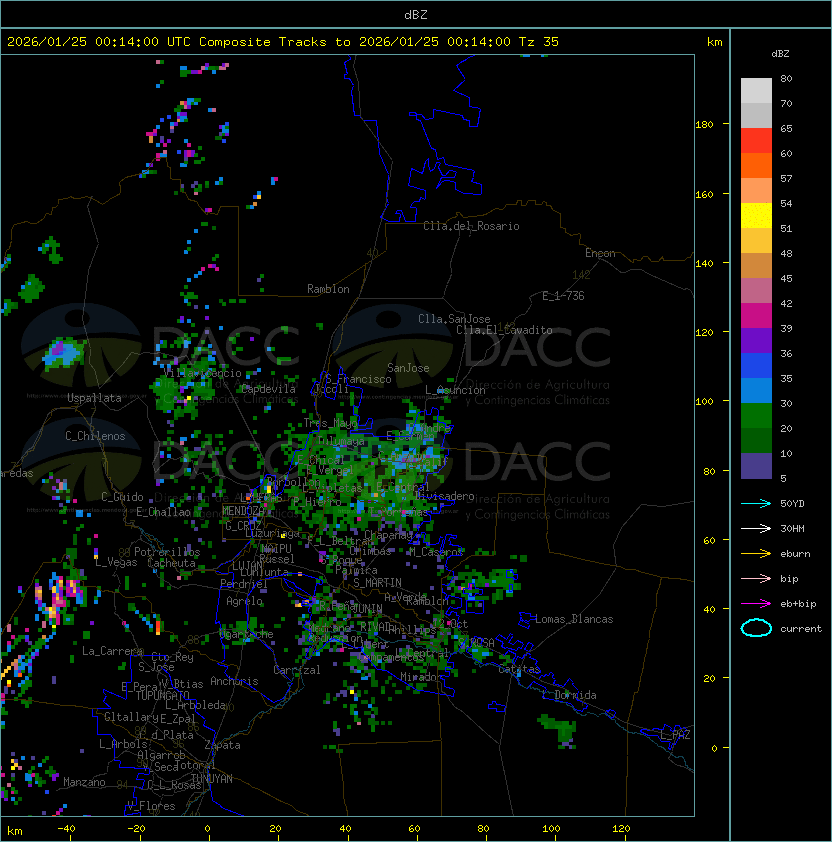
Task: Click the magenta eb+bip arrow symbol
Action: tap(756, 604)
